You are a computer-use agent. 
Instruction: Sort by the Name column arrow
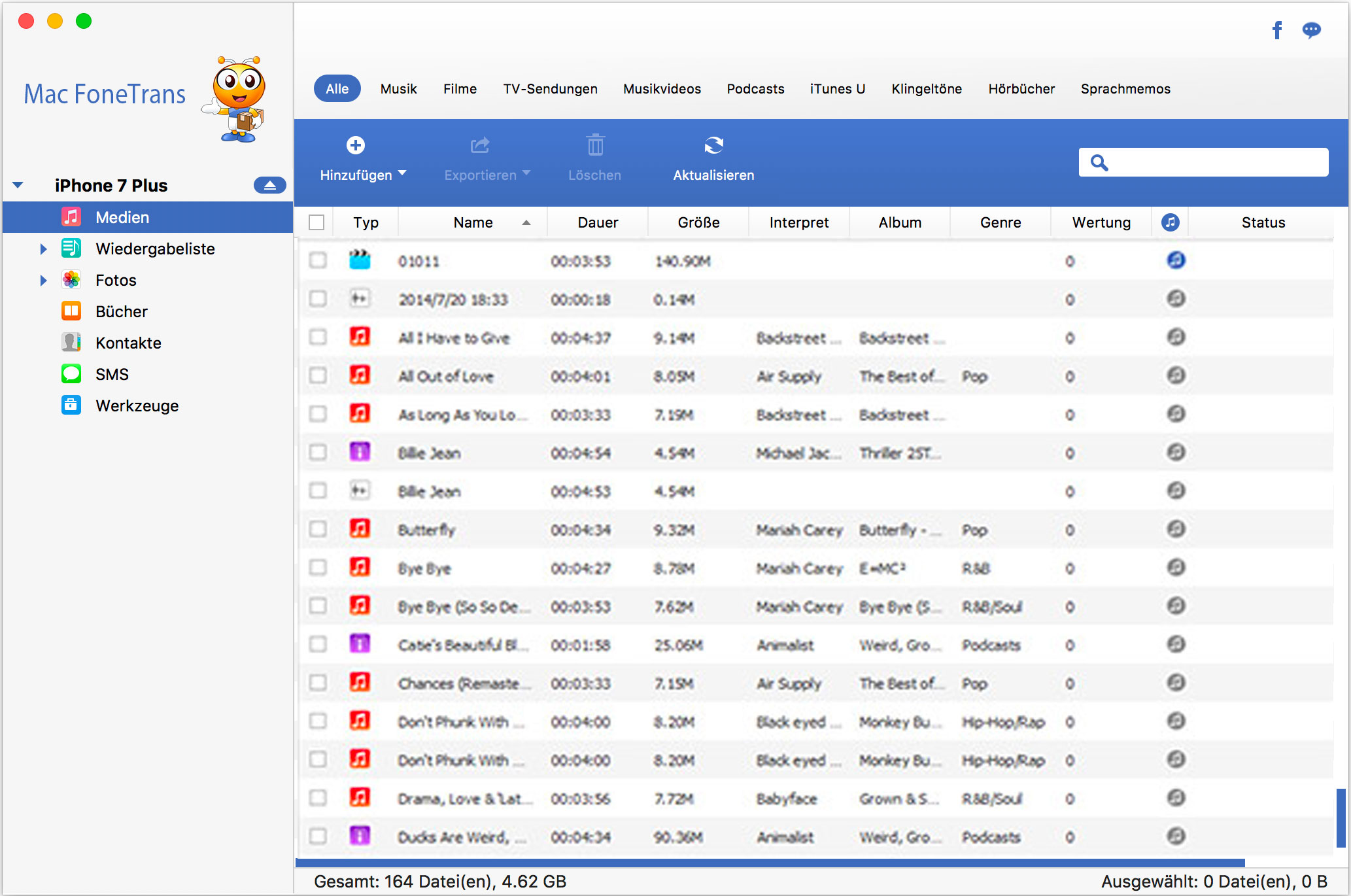pyautogui.click(x=526, y=223)
